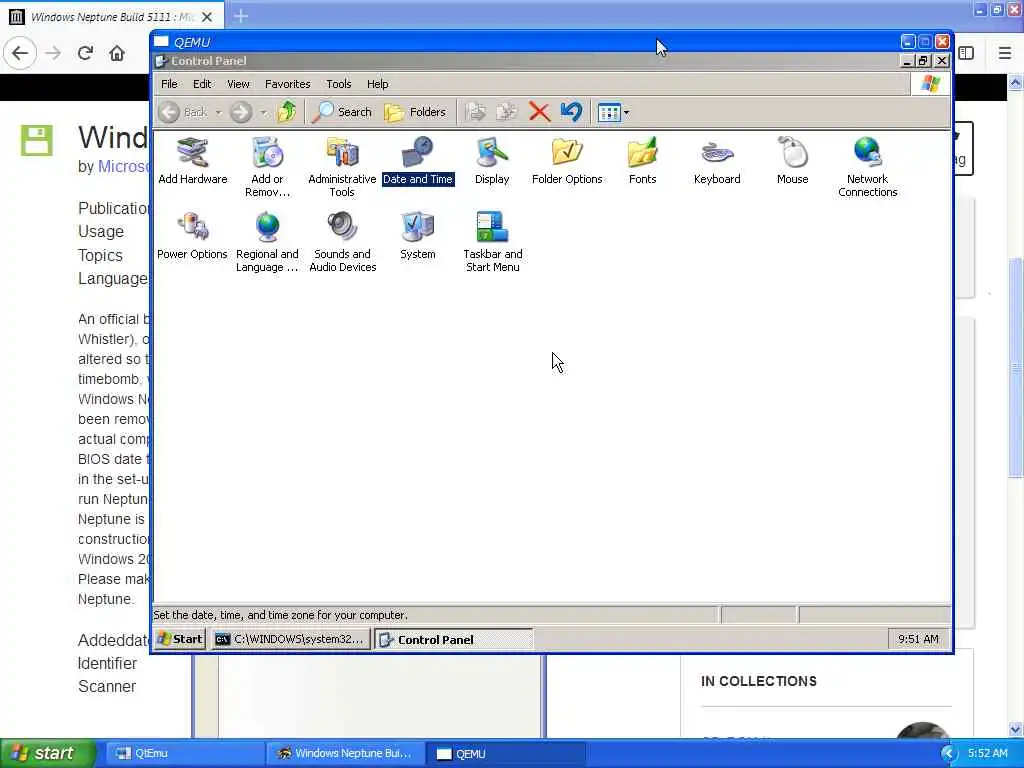This screenshot has width=1024, height=768.
Task: Select the Windows Neptune Build 5111 tab
Action: 112,16
